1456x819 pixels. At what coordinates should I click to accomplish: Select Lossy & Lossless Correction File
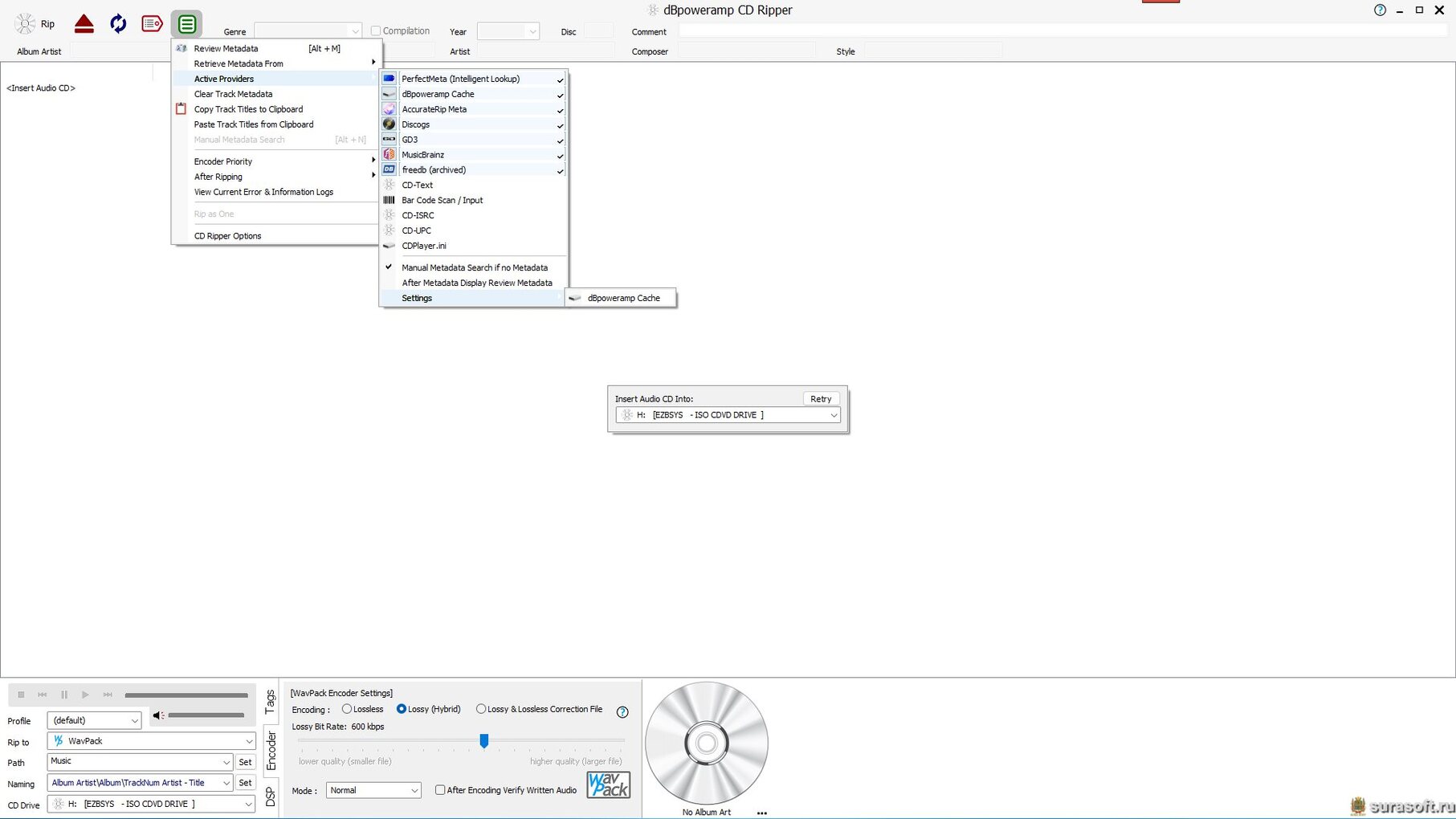[481, 709]
